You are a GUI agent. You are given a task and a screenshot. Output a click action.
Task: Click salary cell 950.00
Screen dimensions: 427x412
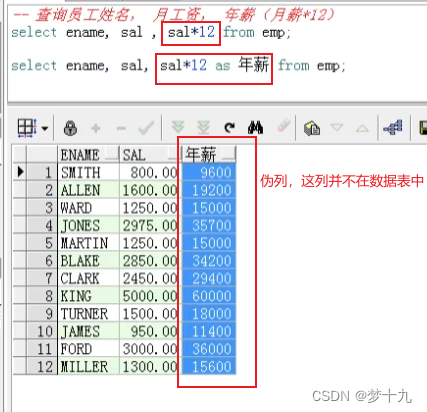[149, 331]
